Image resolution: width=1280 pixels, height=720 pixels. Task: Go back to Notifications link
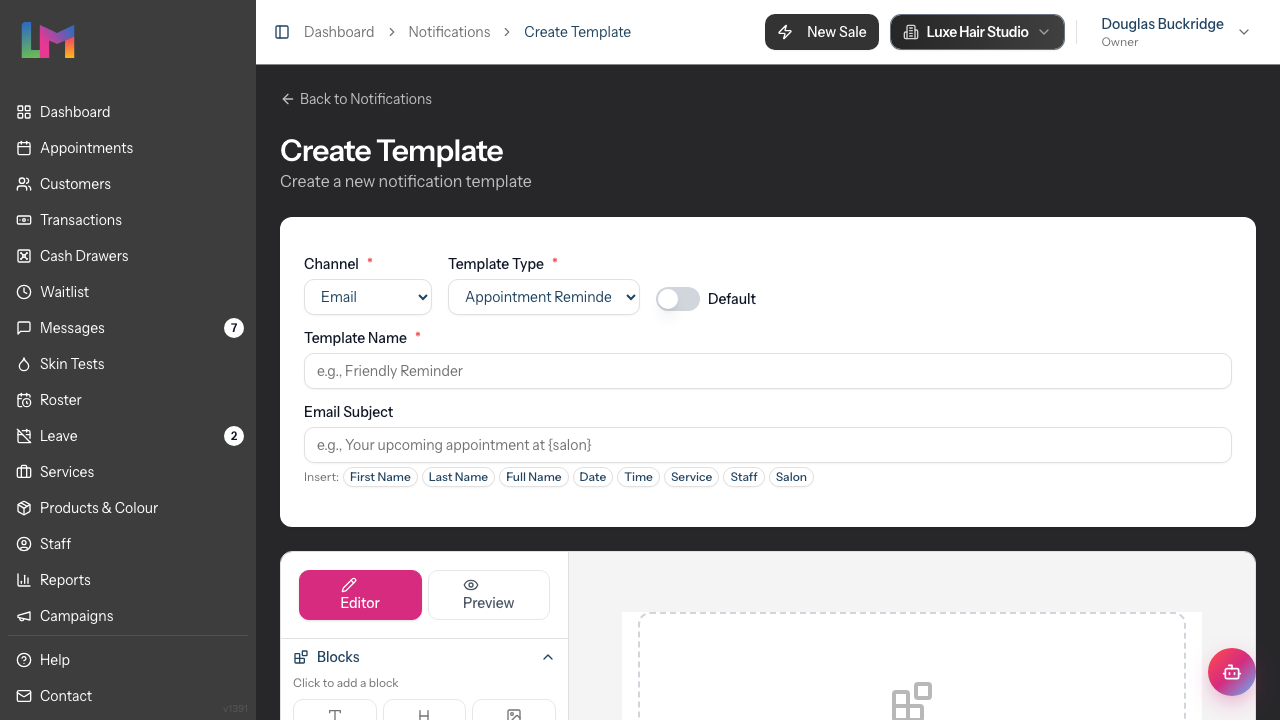pyautogui.click(x=356, y=99)
